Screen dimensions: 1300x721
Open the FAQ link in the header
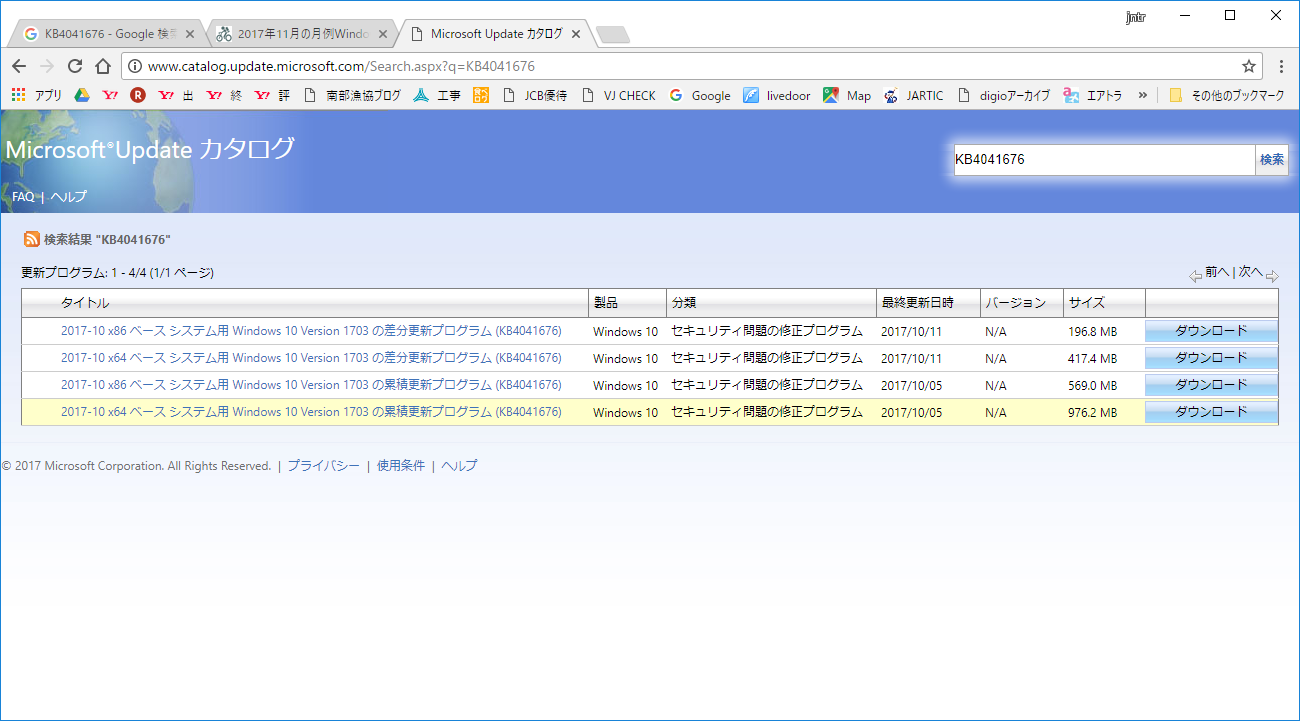23,197
